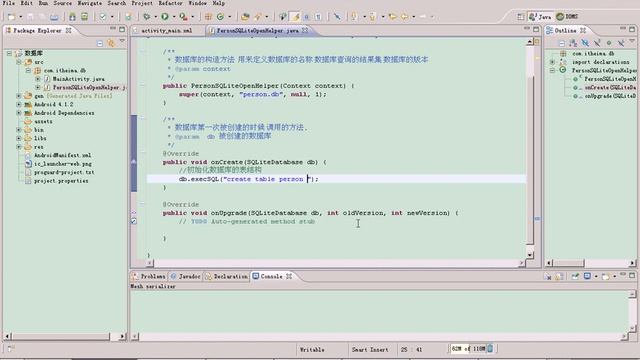
Task: Toggle Hide Local Types in Outline
Action: (x=621, y=43)
